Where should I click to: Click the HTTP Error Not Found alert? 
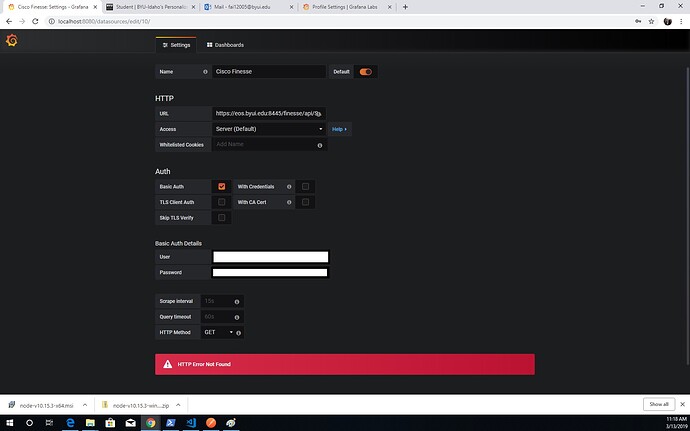pyautogui.click(x=345, y=365)
